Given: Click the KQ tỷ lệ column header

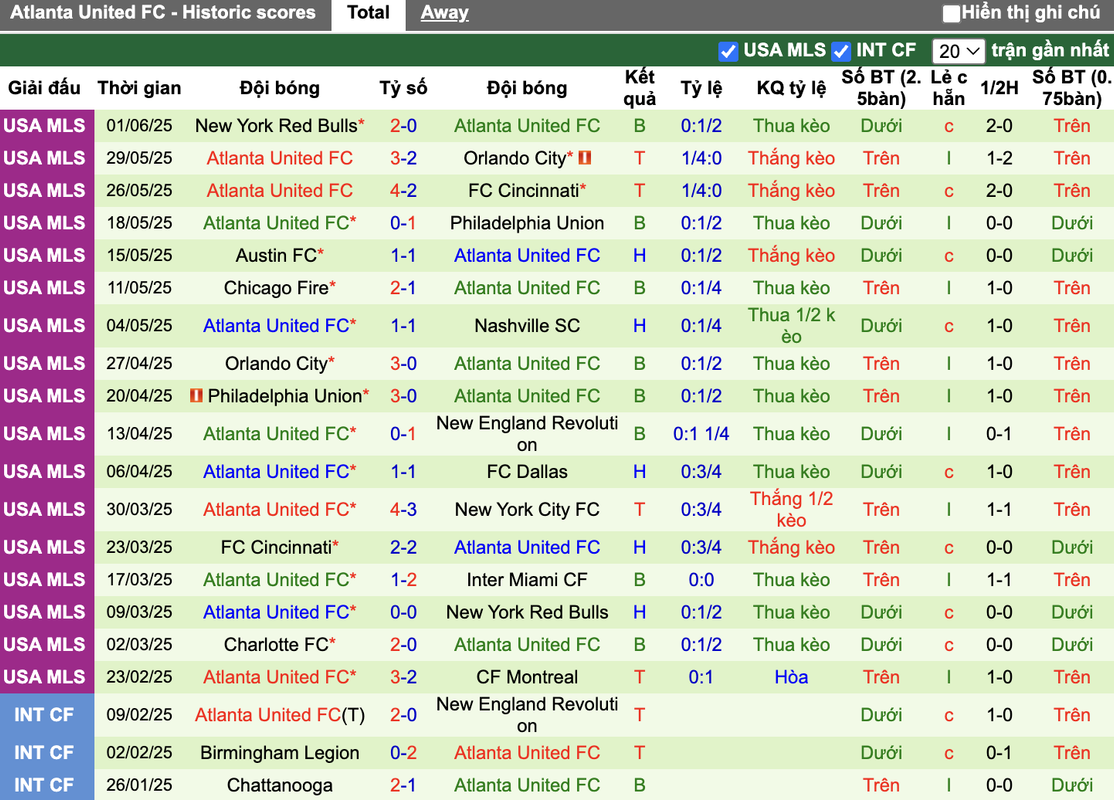Looking at the screenshot, I should click(x=791, y=88).
